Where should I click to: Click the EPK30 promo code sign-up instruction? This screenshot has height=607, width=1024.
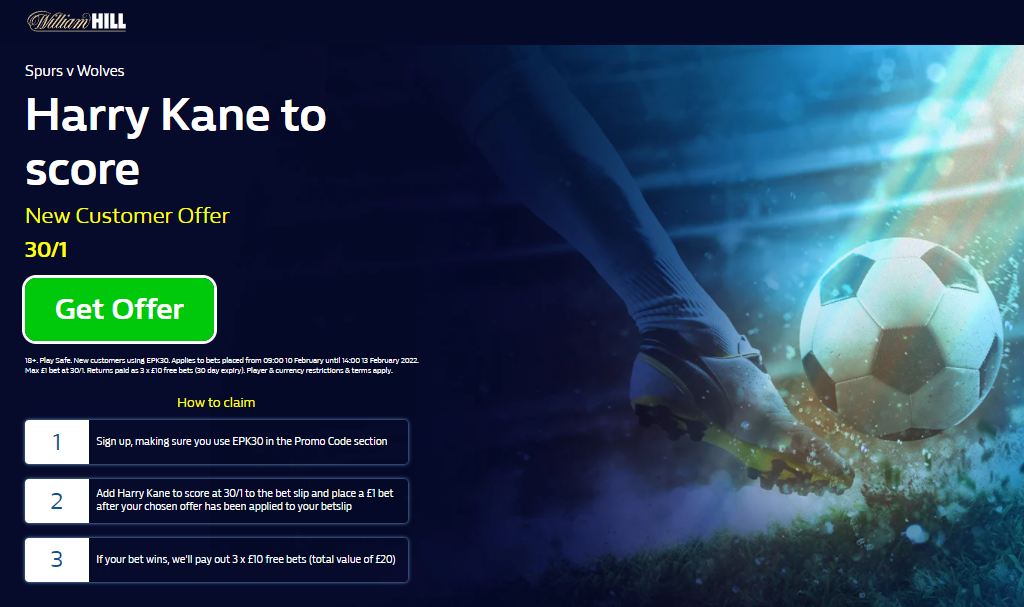pos(242,442)
